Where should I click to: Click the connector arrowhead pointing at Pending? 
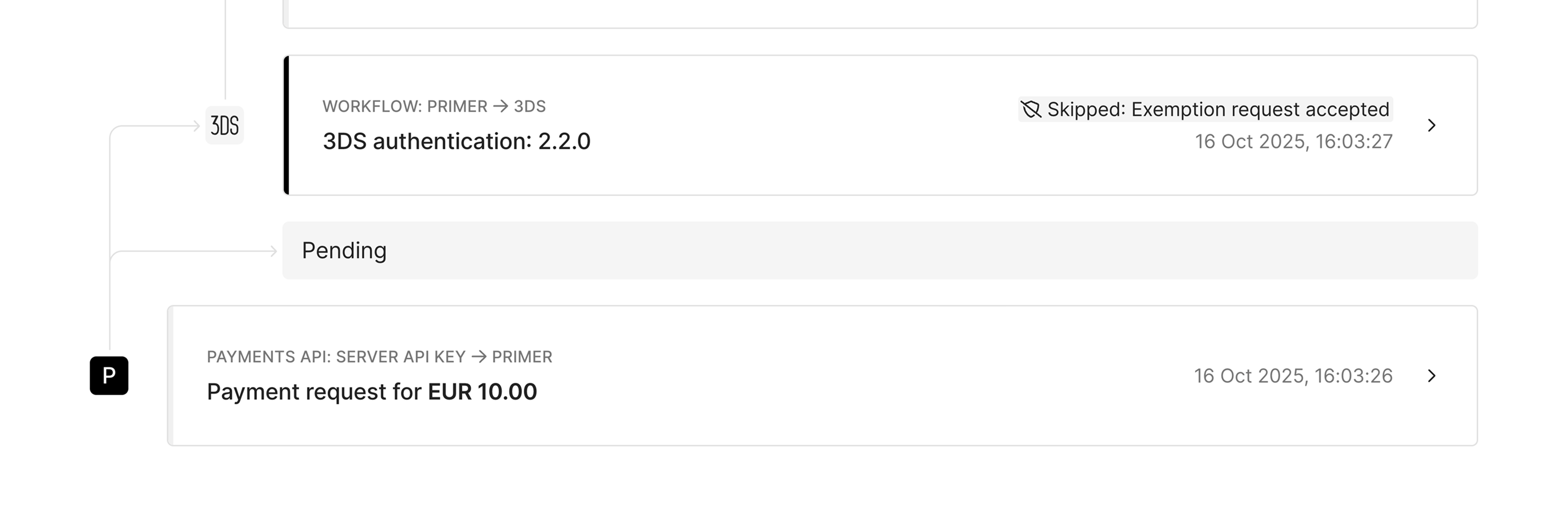pos(273,251)
